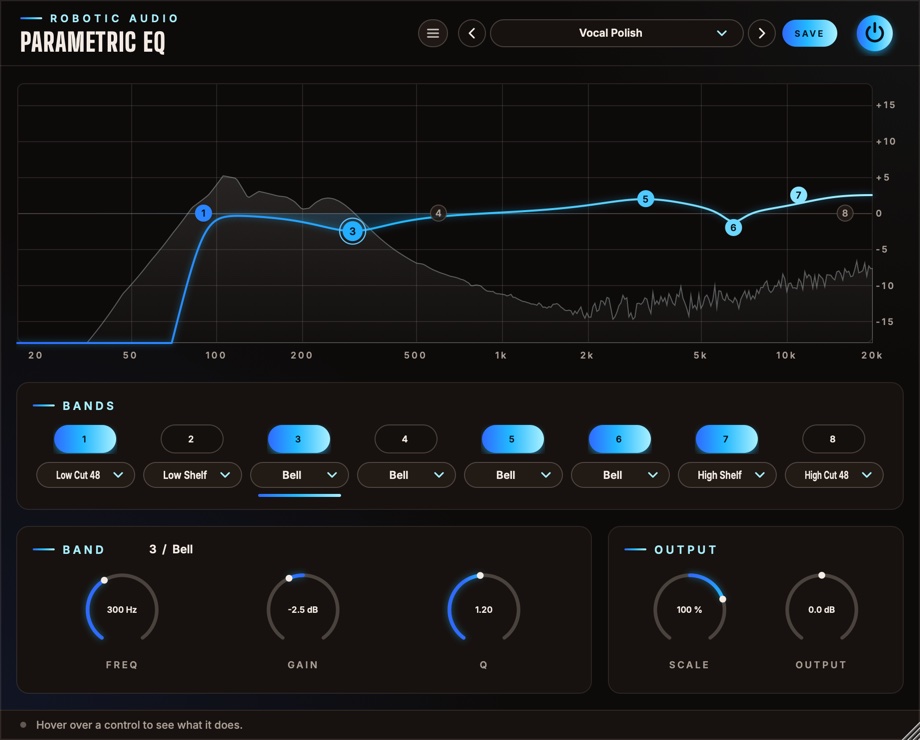Click the FREQ knob showing 300 Hz
The width and height of the screenshot is (920, 740).
point(122,609)
